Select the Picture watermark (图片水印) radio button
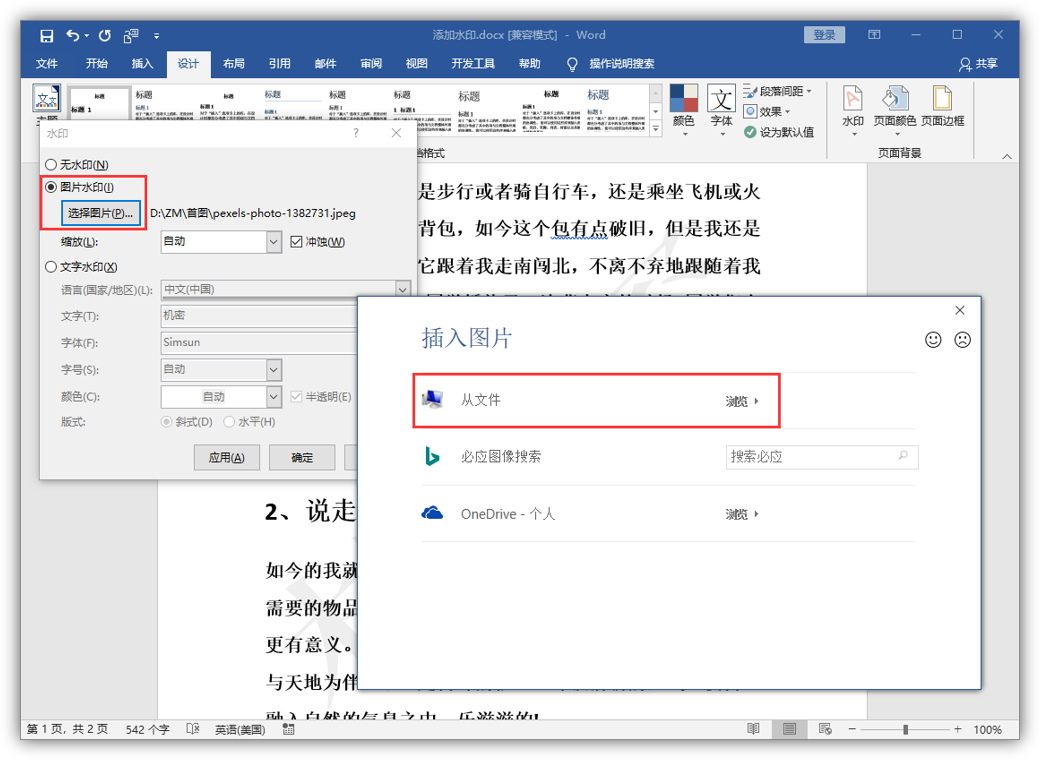1040x760 pixels. (51, 187)
